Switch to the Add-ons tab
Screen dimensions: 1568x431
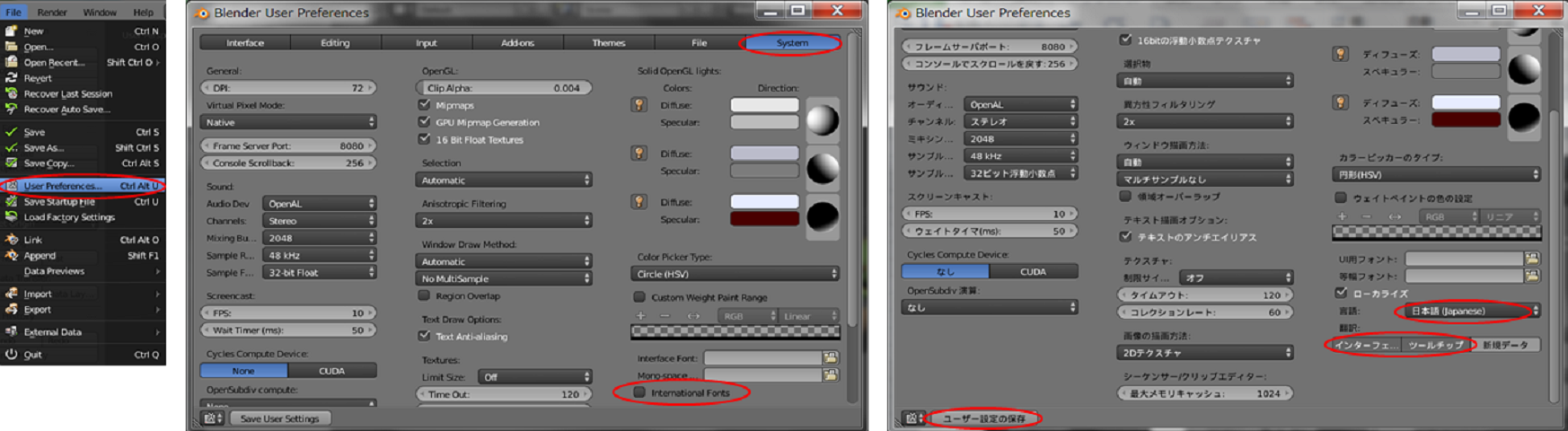click(x=517, y=43)
